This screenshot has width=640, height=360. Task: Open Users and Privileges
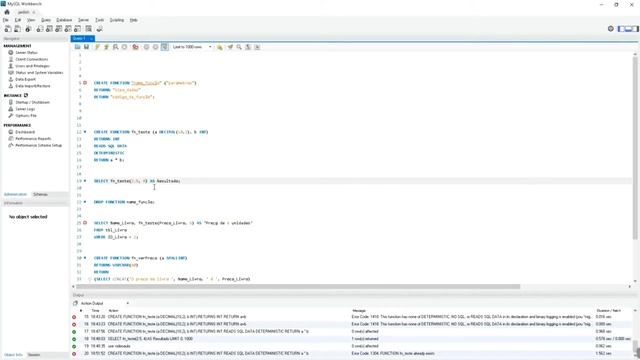pyautogui.click(x=32, y=66)
